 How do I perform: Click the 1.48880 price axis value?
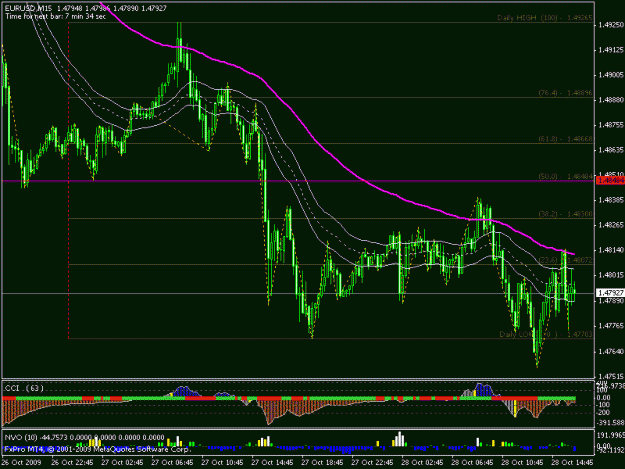[x=611, y=100]
